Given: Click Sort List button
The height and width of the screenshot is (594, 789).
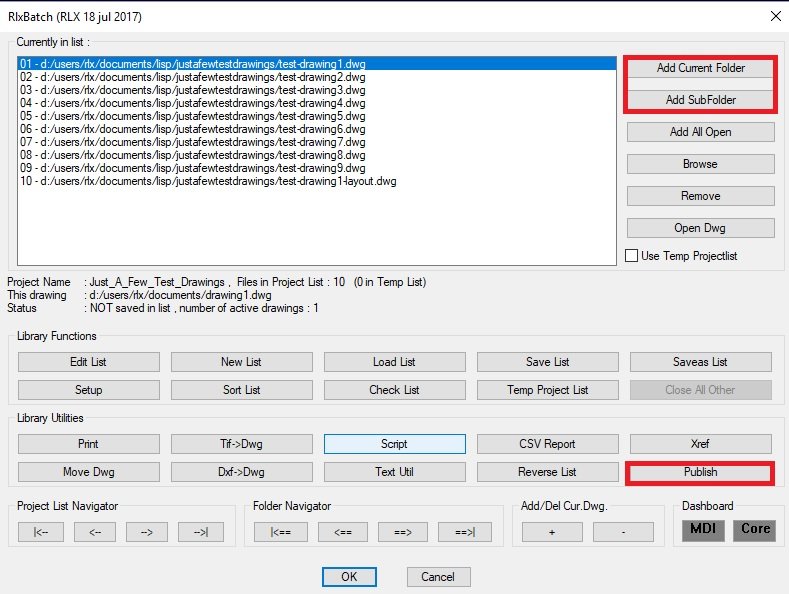Looking at the screenshot, I should [x=242, y=390].
